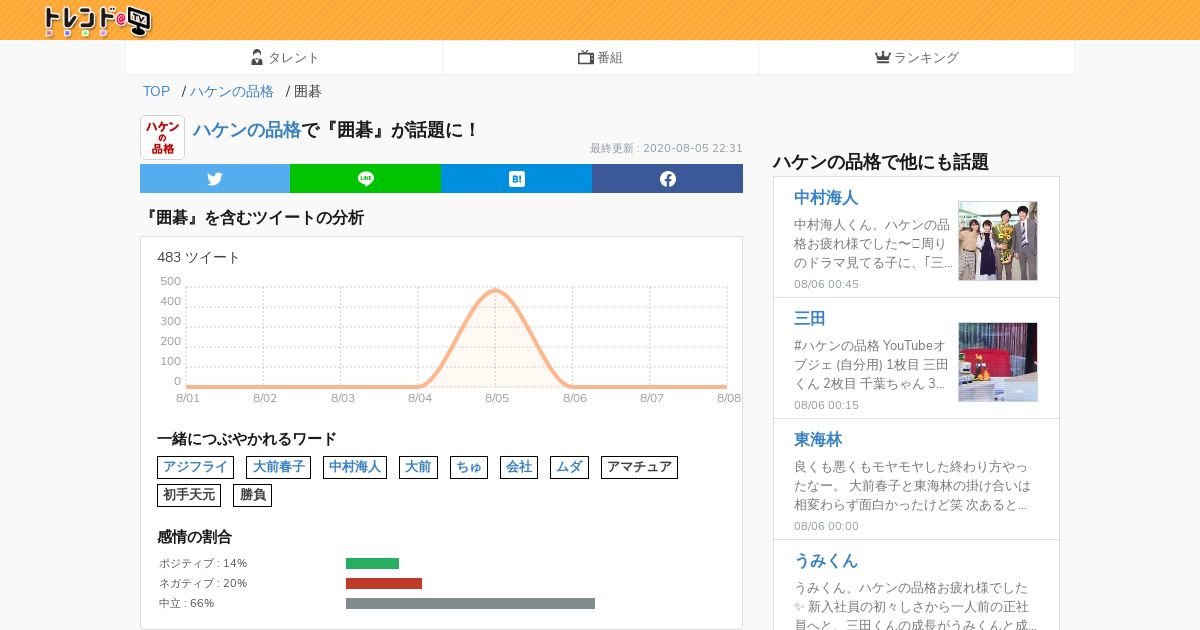Click ハケンの品格 link in the heading
This screenshot has width=1200, height=630.
click(247, 130)
